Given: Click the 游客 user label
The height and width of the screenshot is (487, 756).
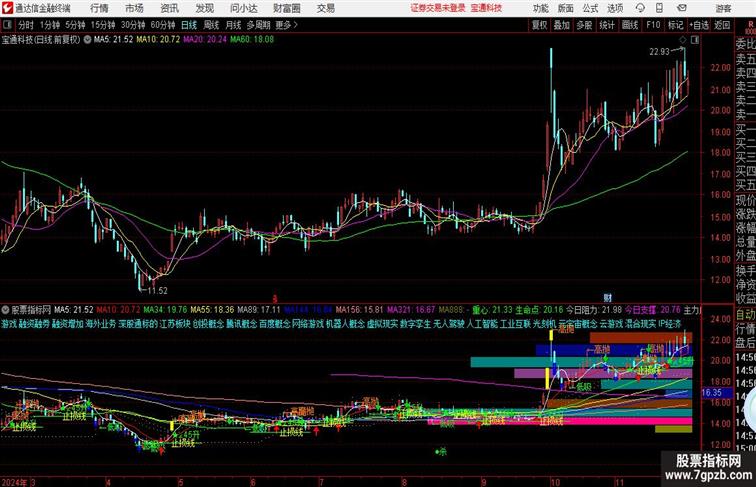Looking at the screenshot, I should [x=723, y=8].
